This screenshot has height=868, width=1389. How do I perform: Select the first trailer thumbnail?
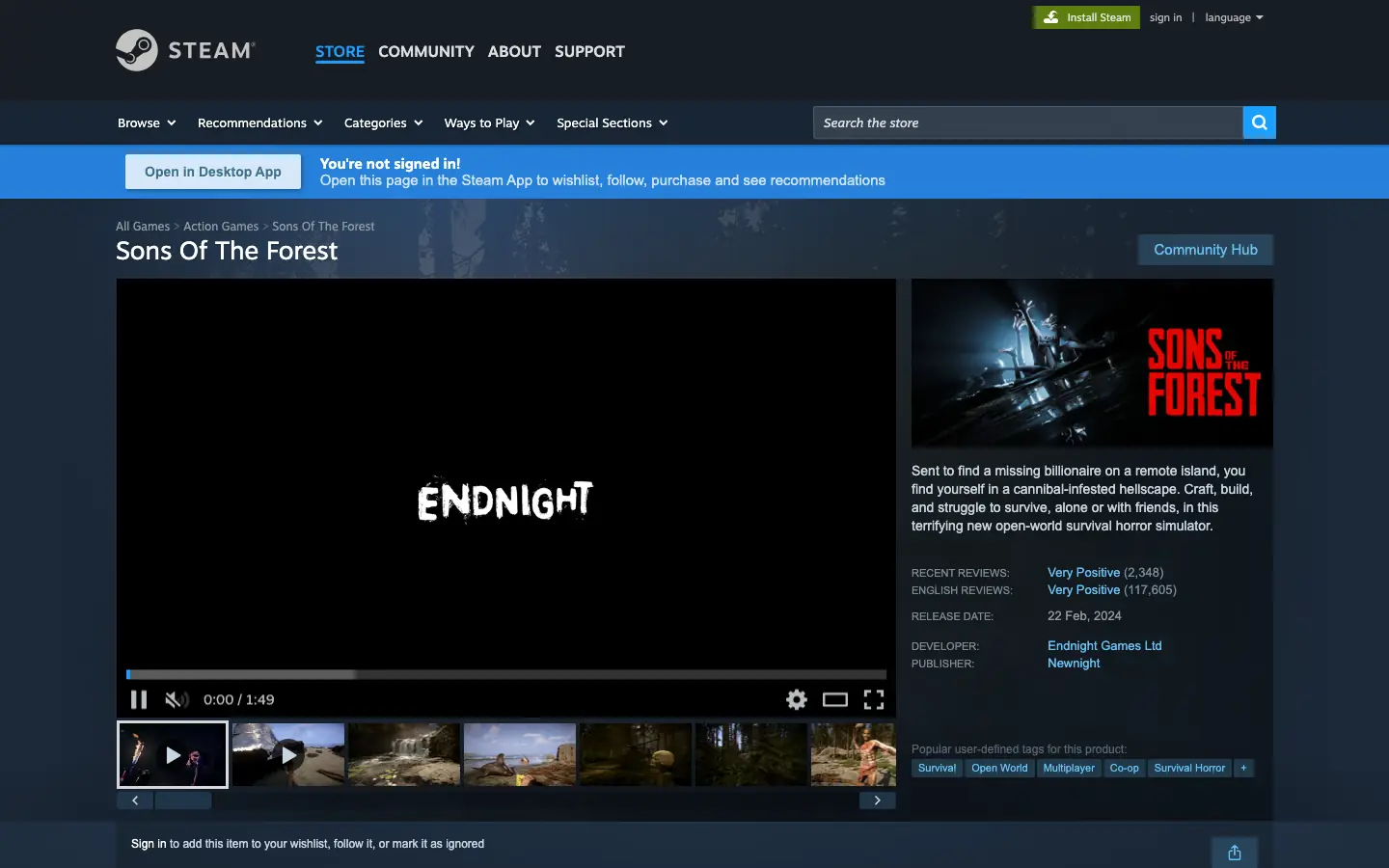[x=173, y=755]
